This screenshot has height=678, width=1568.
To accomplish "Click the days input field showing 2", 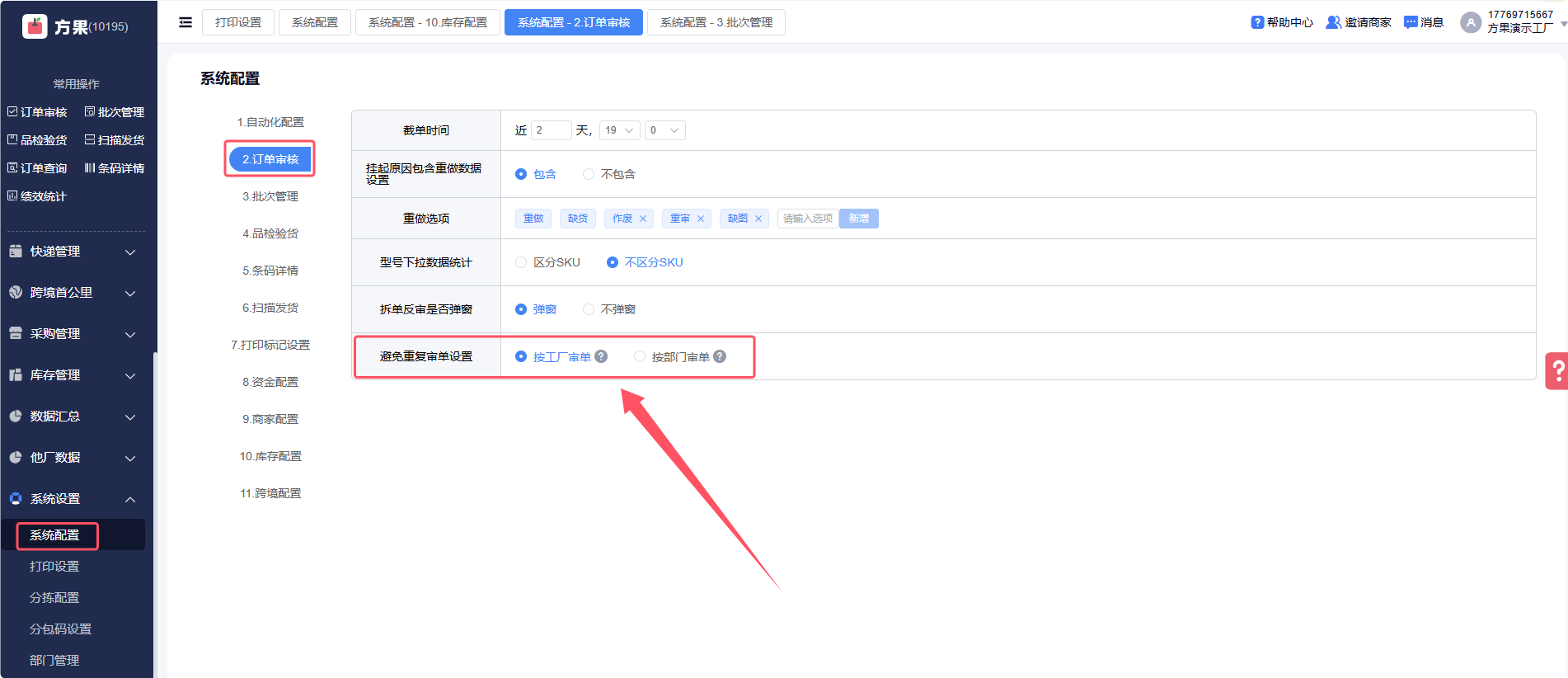I will 552,130.
